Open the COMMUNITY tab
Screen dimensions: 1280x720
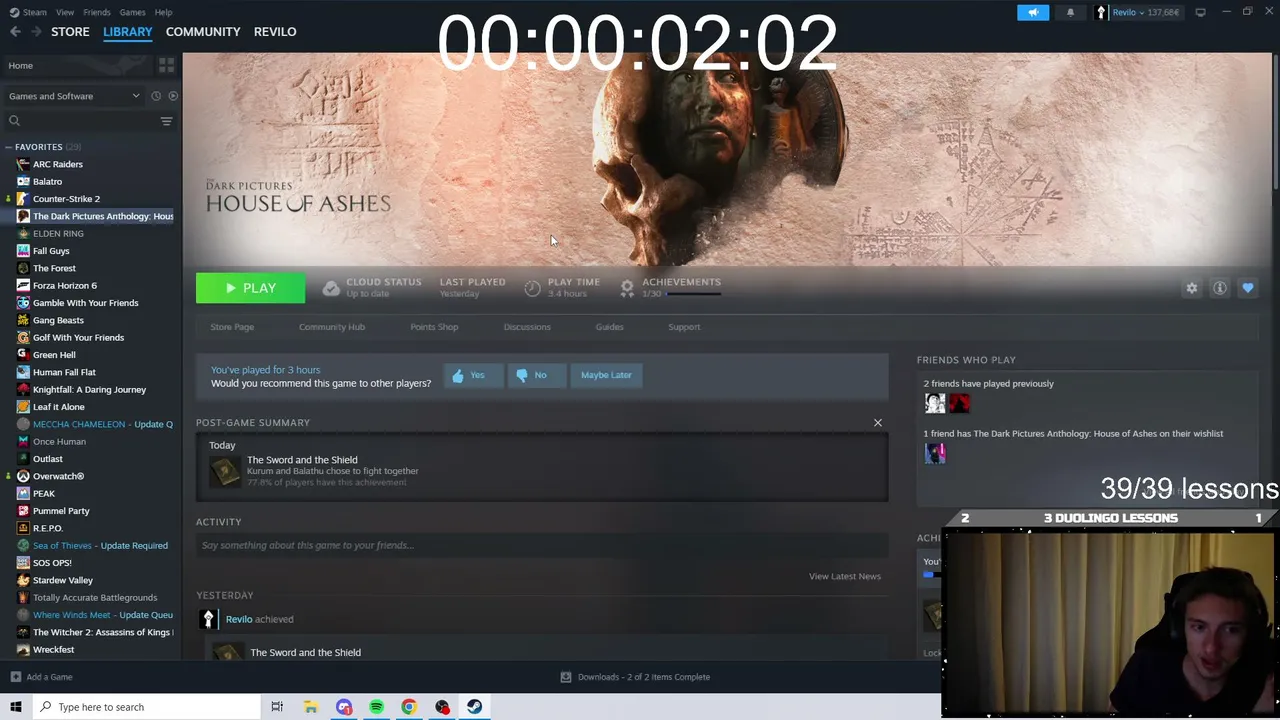[203, 32]
